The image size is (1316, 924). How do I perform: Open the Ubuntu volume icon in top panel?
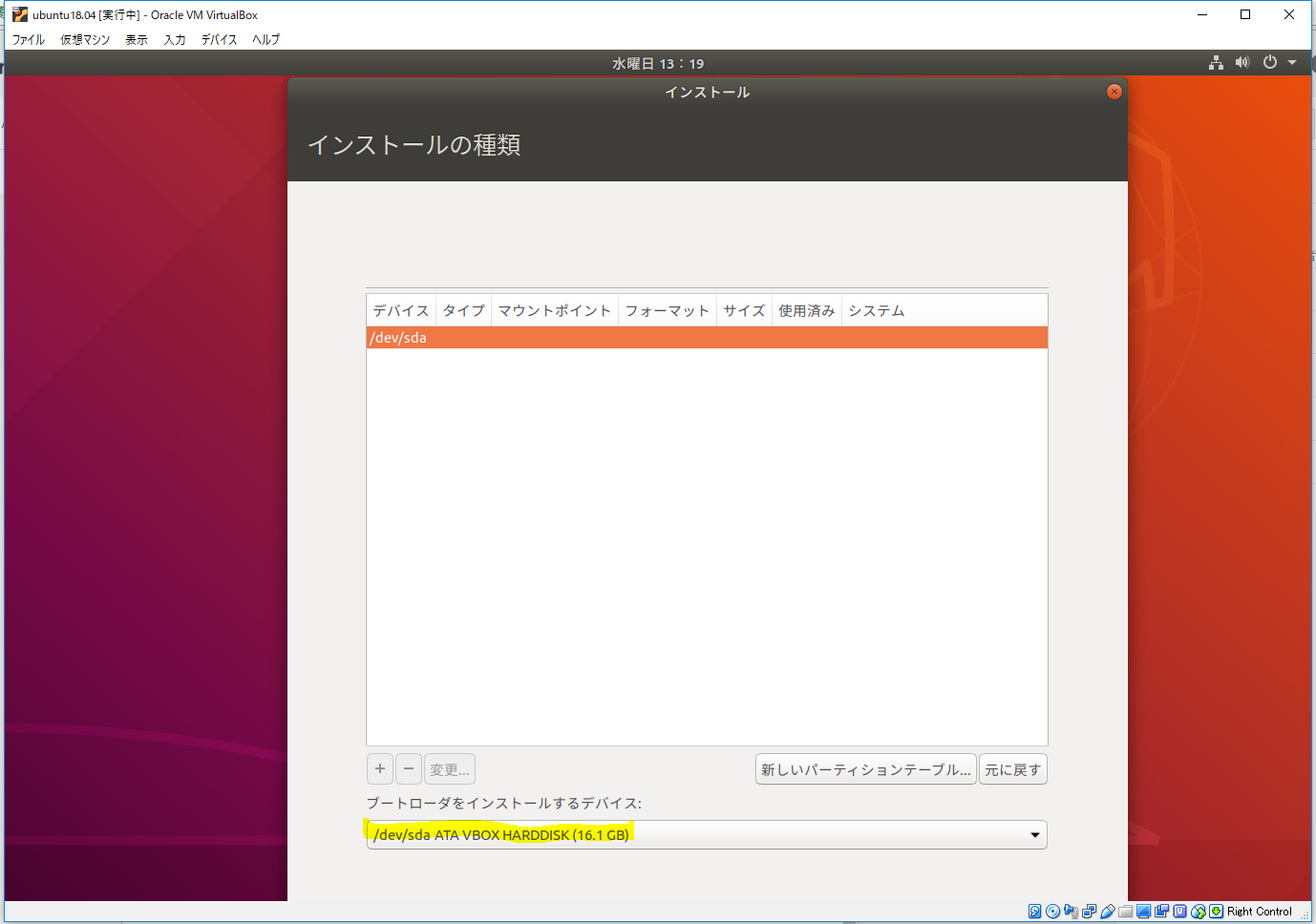click(x=1242, y=63)
